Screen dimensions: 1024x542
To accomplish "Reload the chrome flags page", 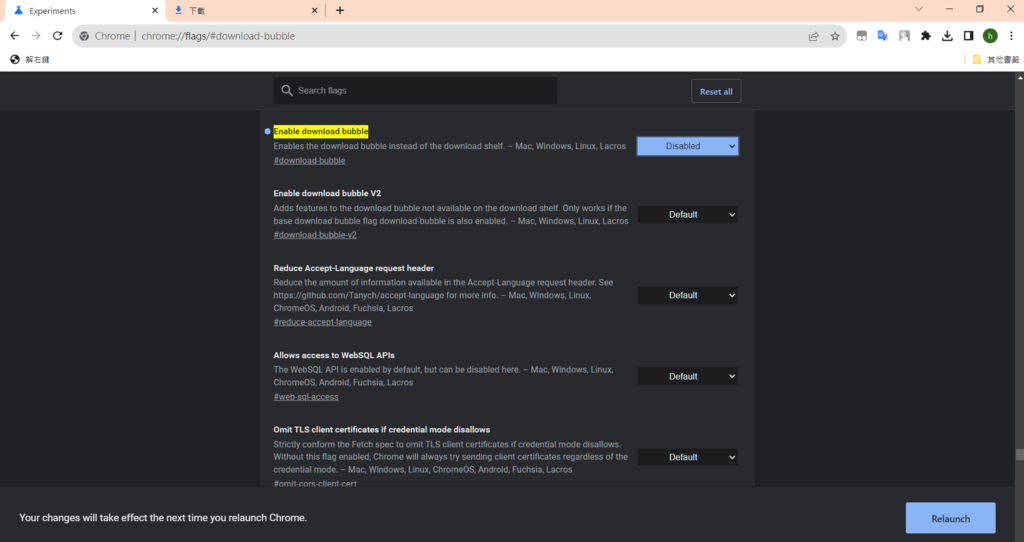I will pyautogui.click(x=57, y=36).
